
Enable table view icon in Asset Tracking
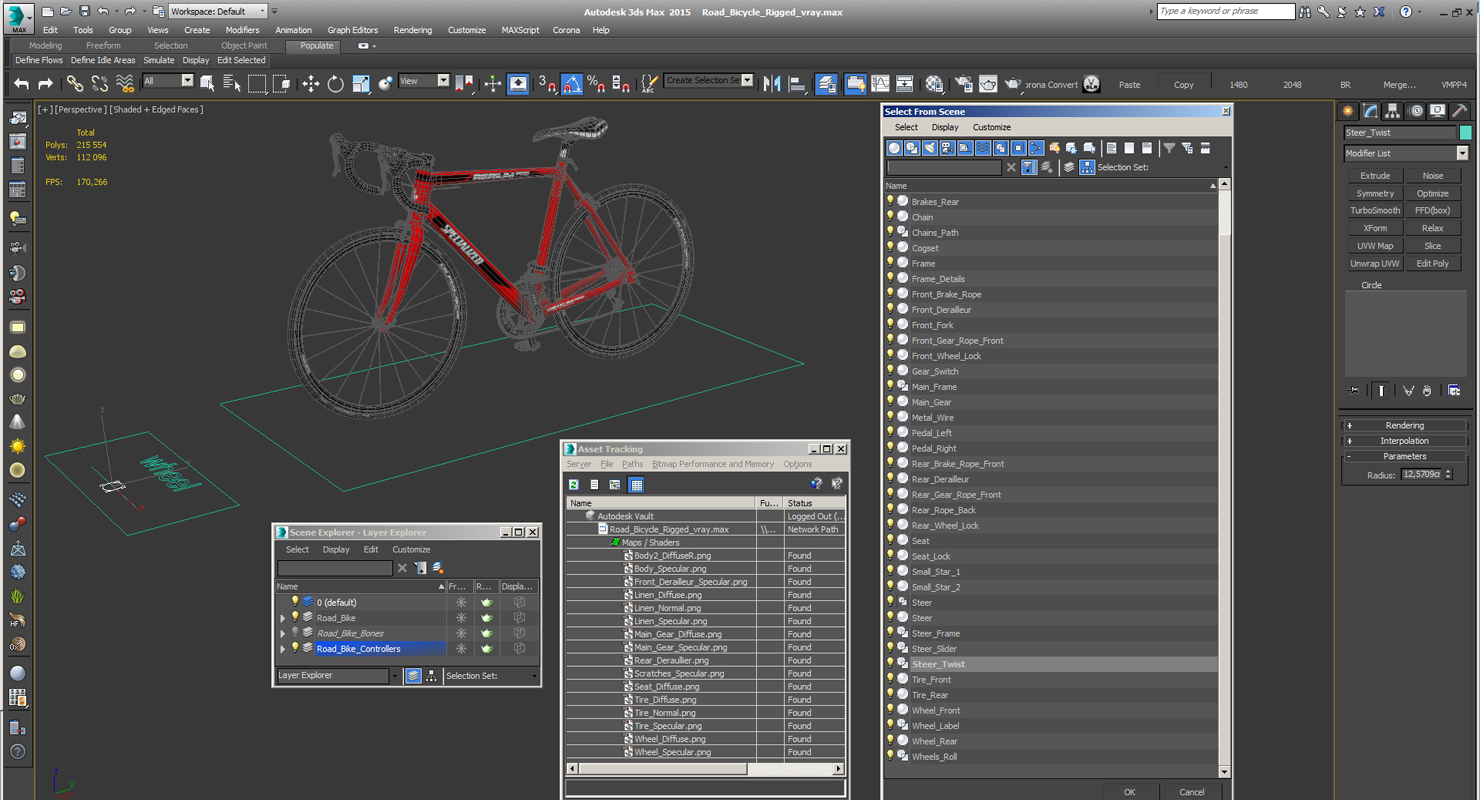coord(636,485)
